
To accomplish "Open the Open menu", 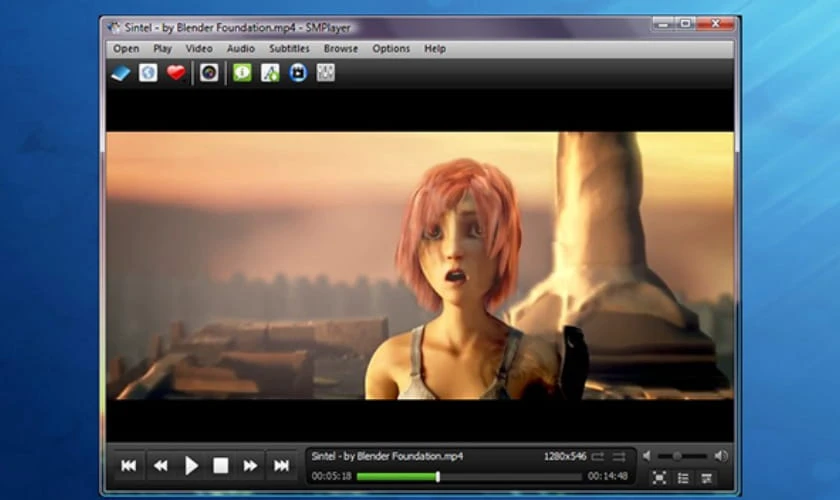I will click(126, 49).
